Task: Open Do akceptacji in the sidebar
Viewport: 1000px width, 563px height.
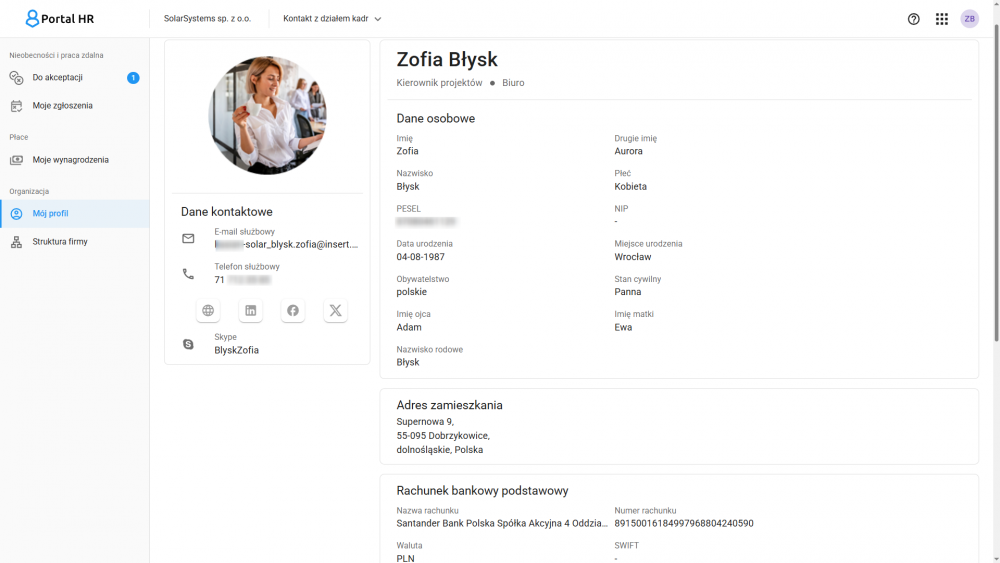Action: pos(58,78)
